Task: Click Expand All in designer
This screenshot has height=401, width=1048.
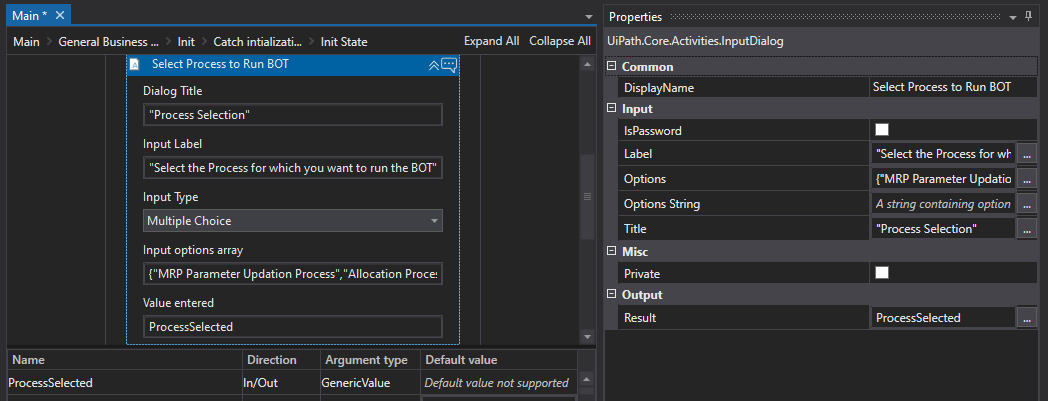Action: pos(491,41)
